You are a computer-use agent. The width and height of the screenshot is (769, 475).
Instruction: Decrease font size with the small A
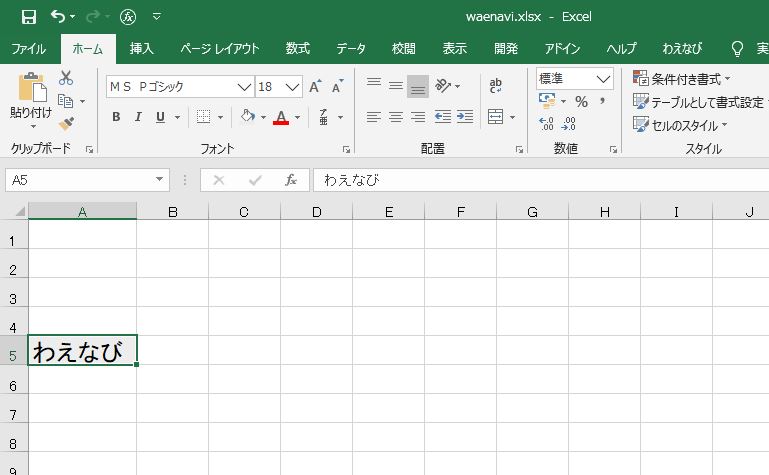pyautogui.click(x=337, y=86)
